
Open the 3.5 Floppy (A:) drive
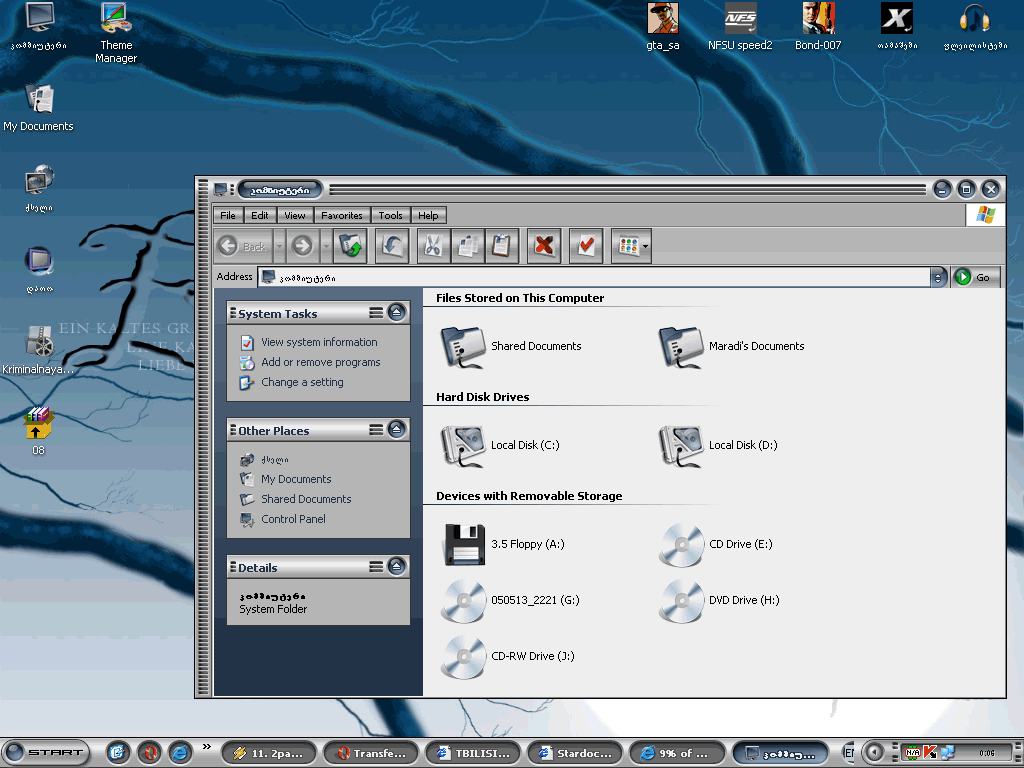point(463,545)
